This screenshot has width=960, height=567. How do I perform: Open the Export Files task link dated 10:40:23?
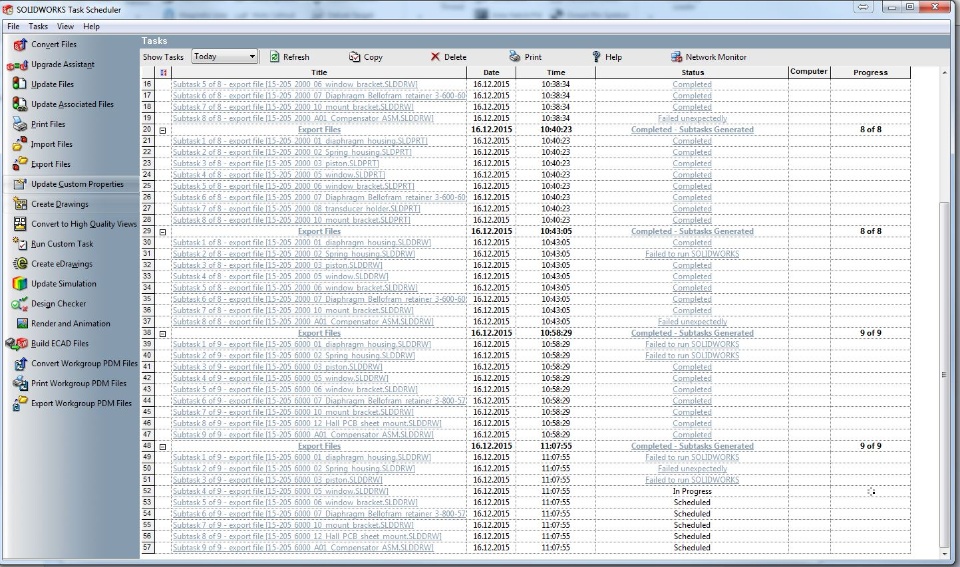coord(319,130)
